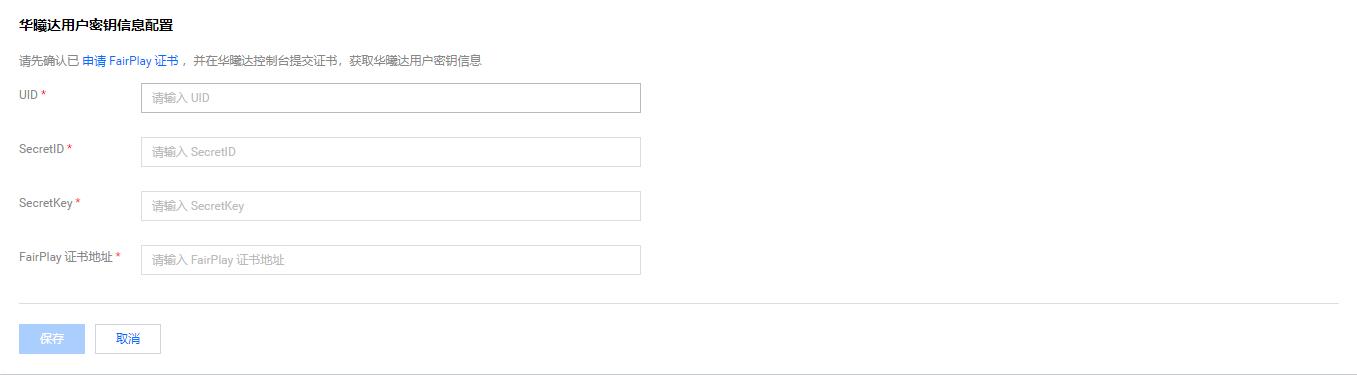
Task: Focus the UID input field
Action: [390, 98]
